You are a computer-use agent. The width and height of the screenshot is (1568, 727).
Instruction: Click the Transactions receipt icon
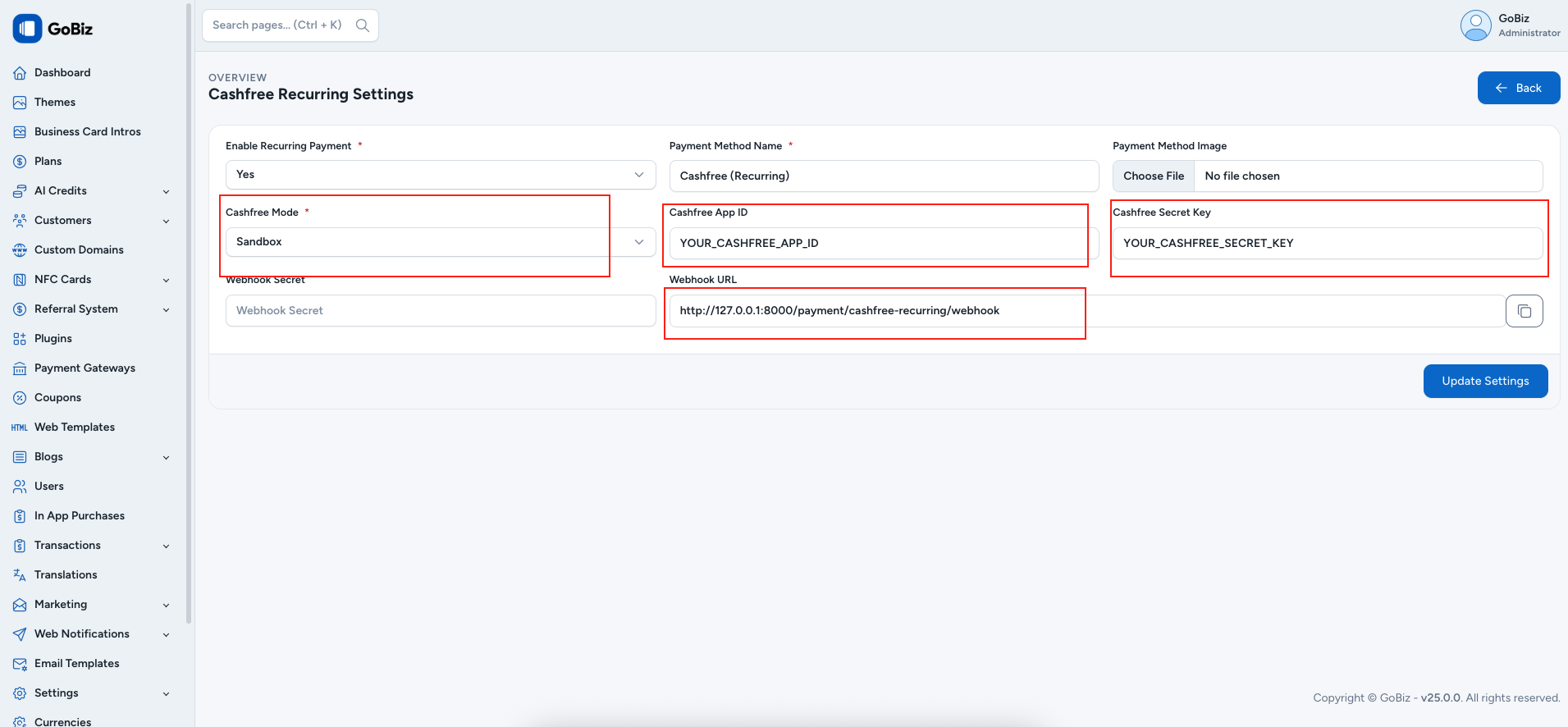20,546
